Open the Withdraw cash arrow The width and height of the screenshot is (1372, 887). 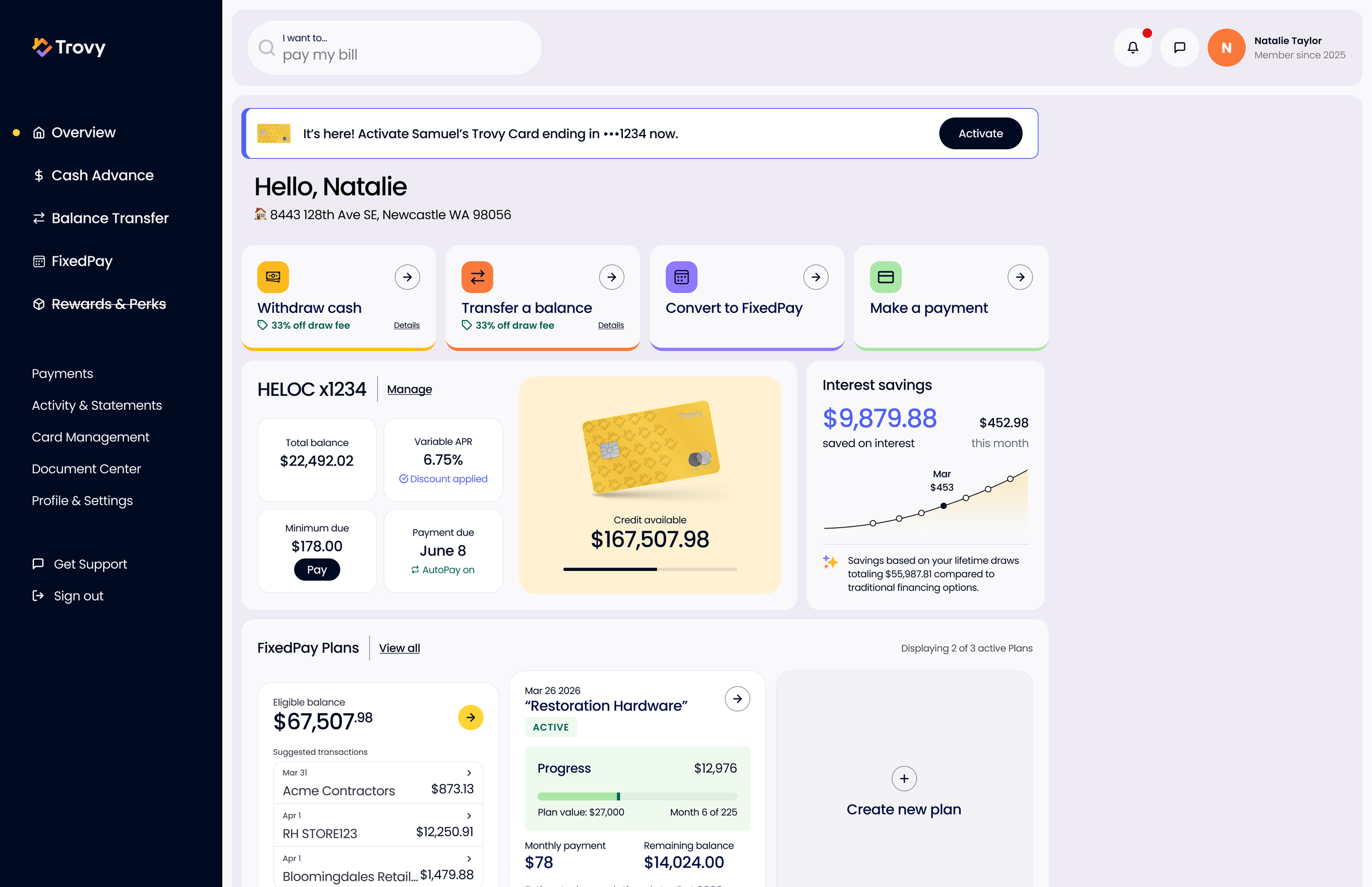tap(407, 277)
